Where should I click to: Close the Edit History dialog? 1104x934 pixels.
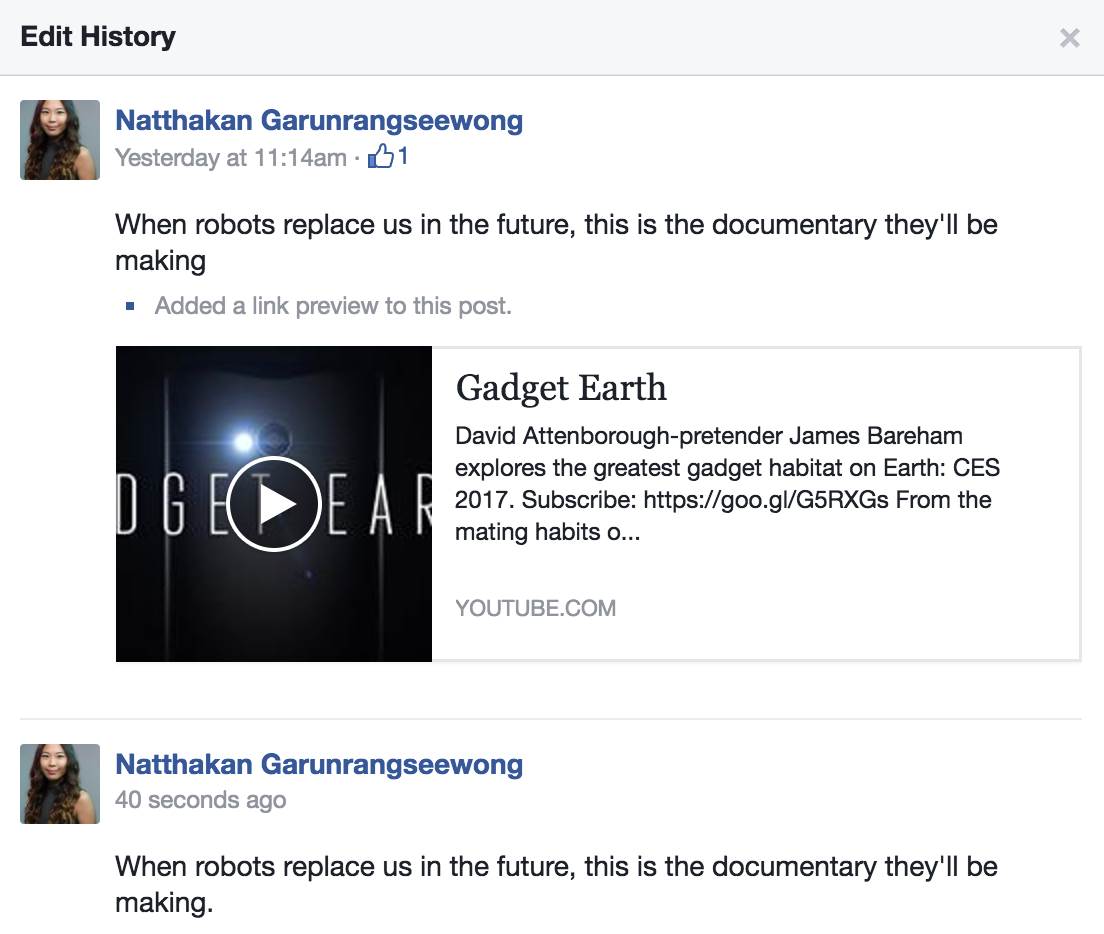tap(1070, 38)
